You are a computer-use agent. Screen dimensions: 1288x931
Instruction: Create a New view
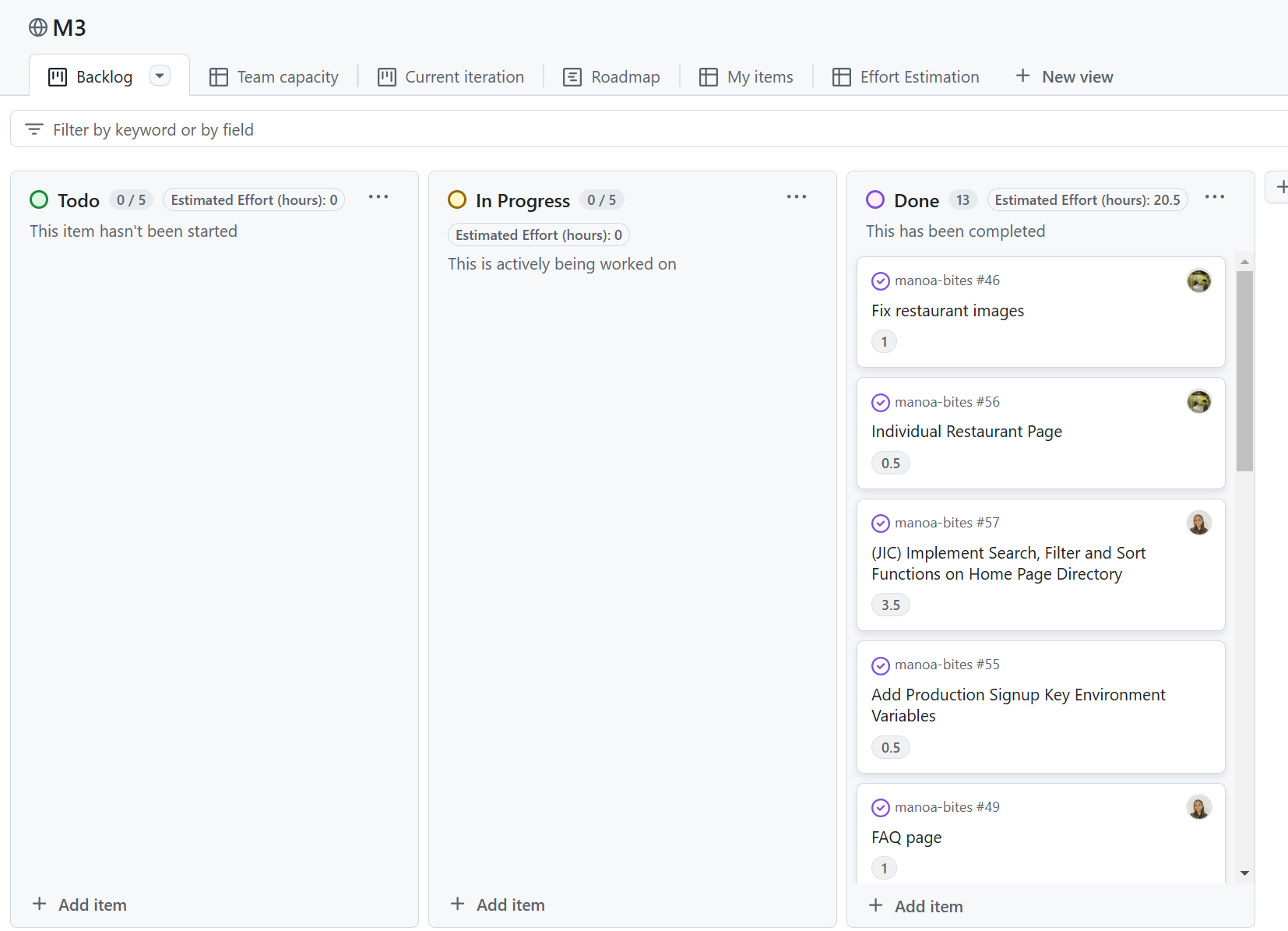[1065, 77]
